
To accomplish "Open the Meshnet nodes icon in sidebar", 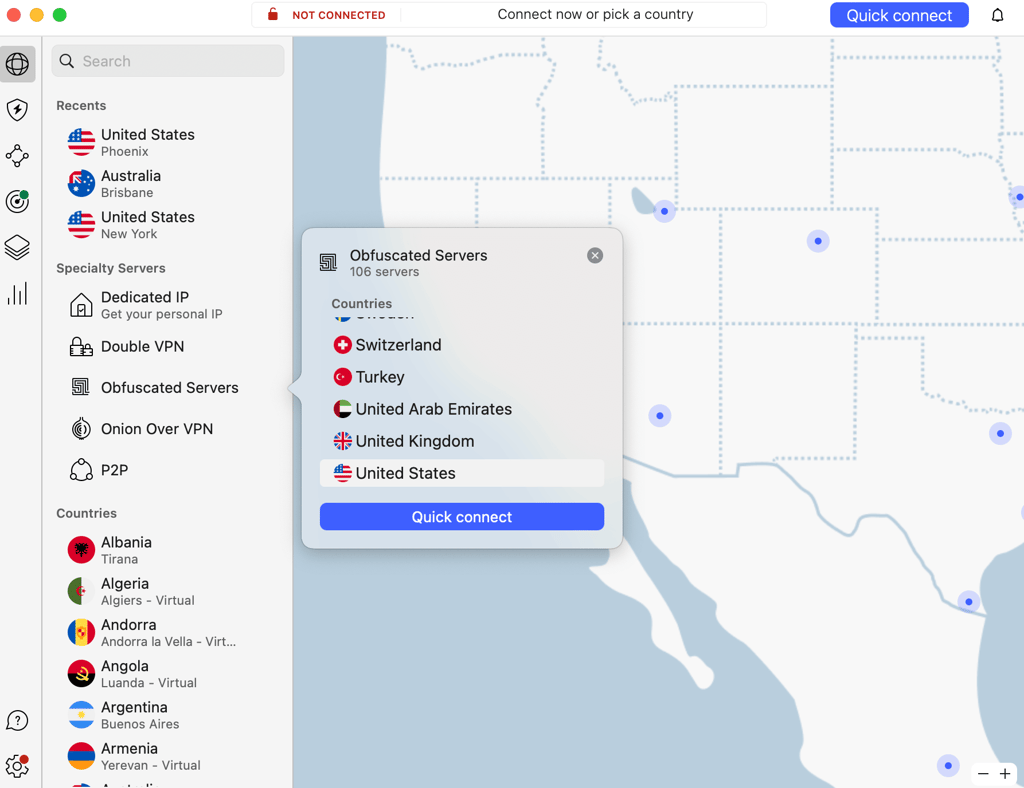I will click(x=18, y=155).
